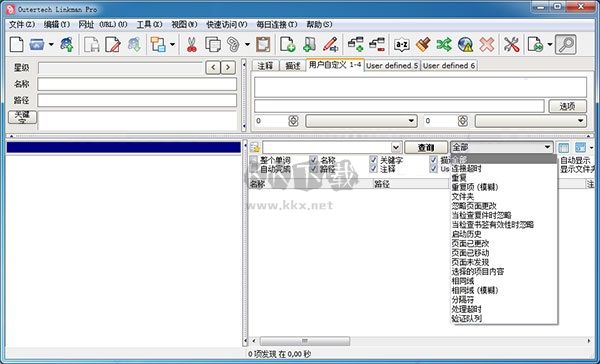Open the view options arrow right of layout icons

coord(592,147)
